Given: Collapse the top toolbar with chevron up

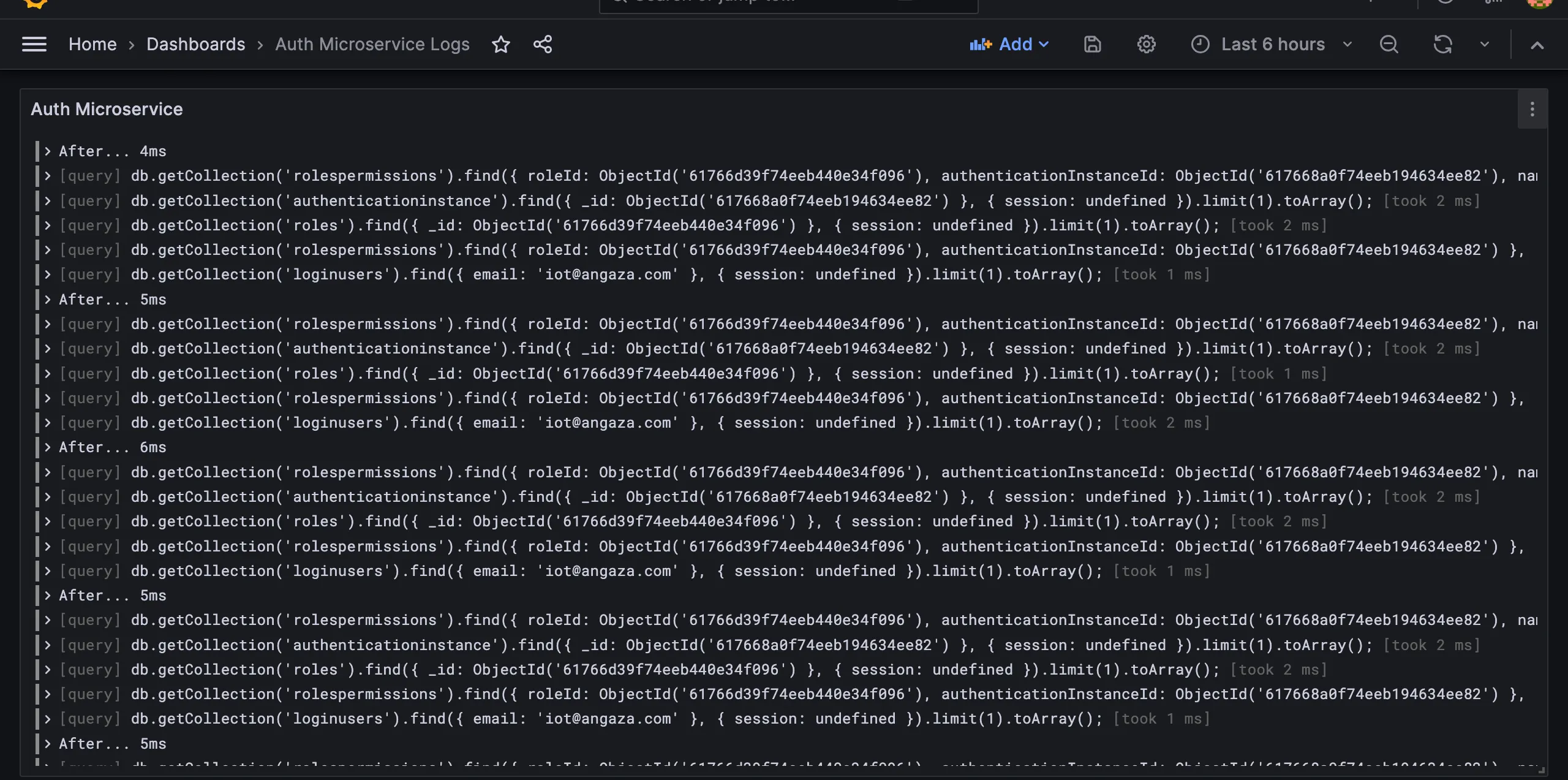Looking at the screenshot, I should coord(1537,45).
